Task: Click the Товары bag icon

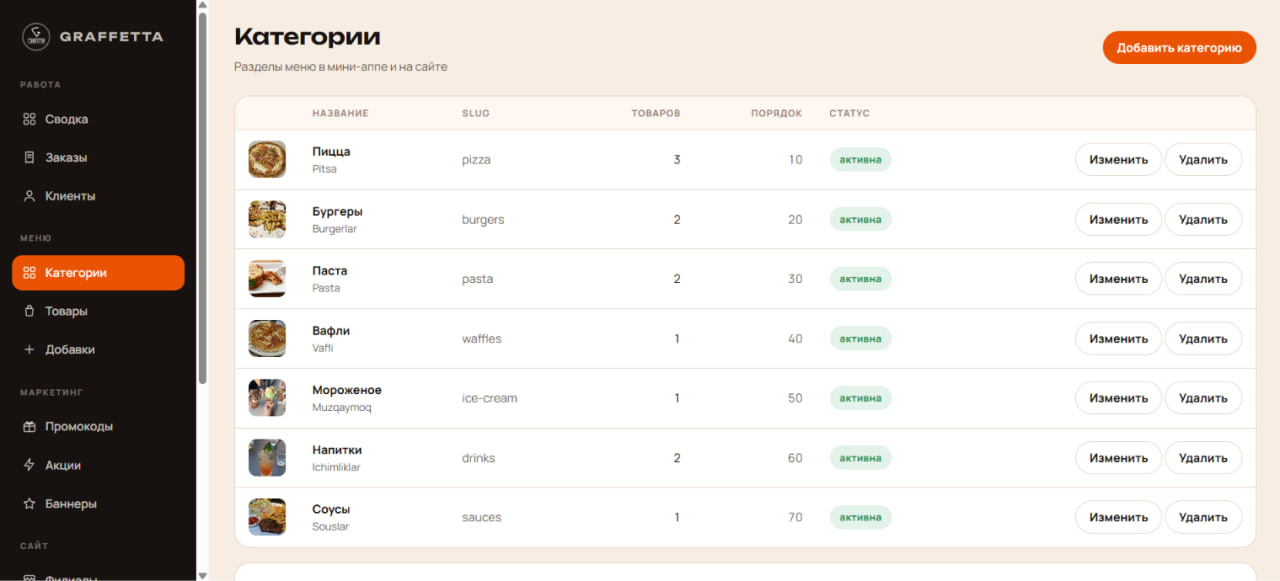Action: point(29,311)
